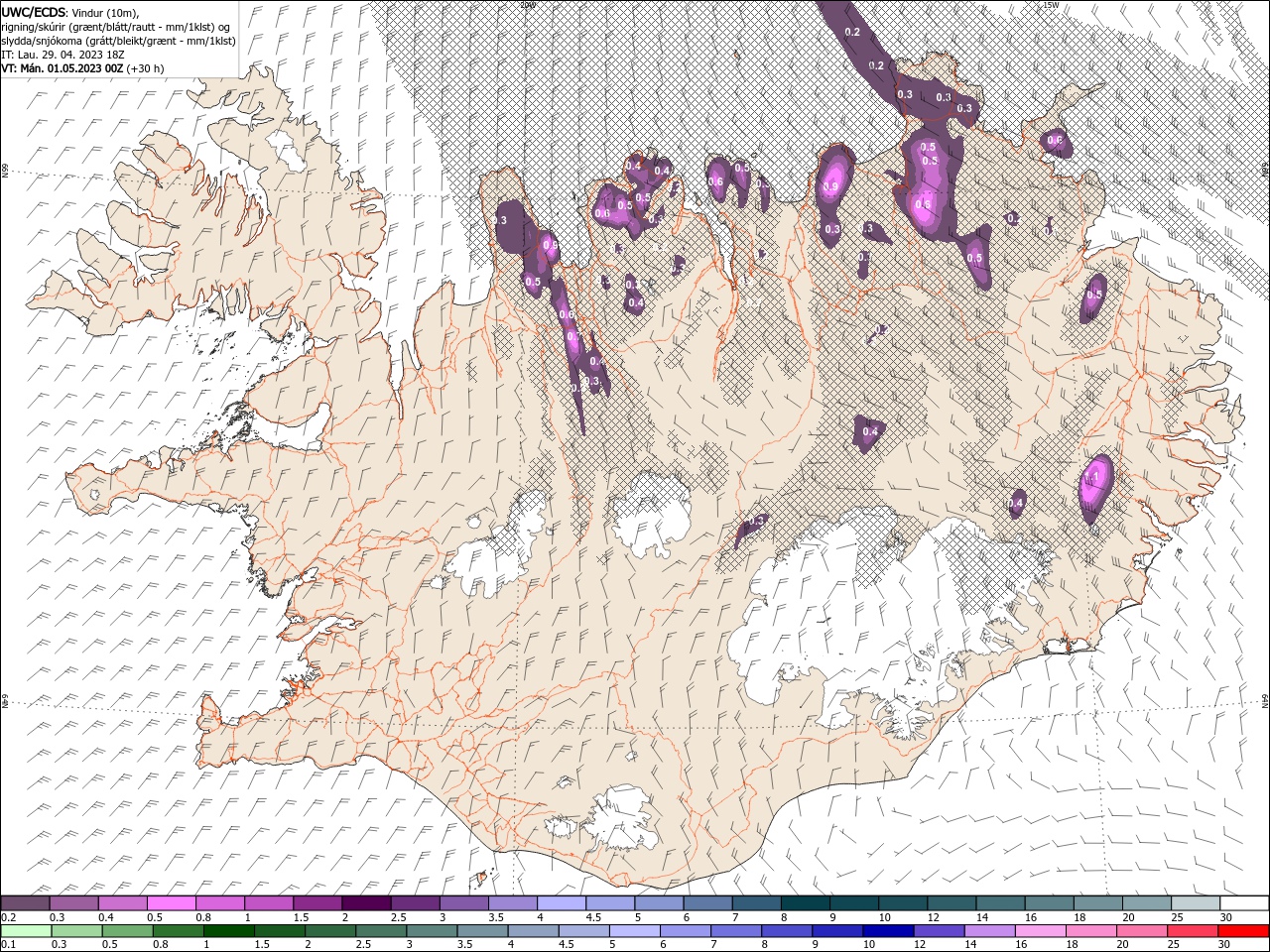Click the 'IT: Lau. 29. 04. 2023 18Z' line

[x=62, y=55]
